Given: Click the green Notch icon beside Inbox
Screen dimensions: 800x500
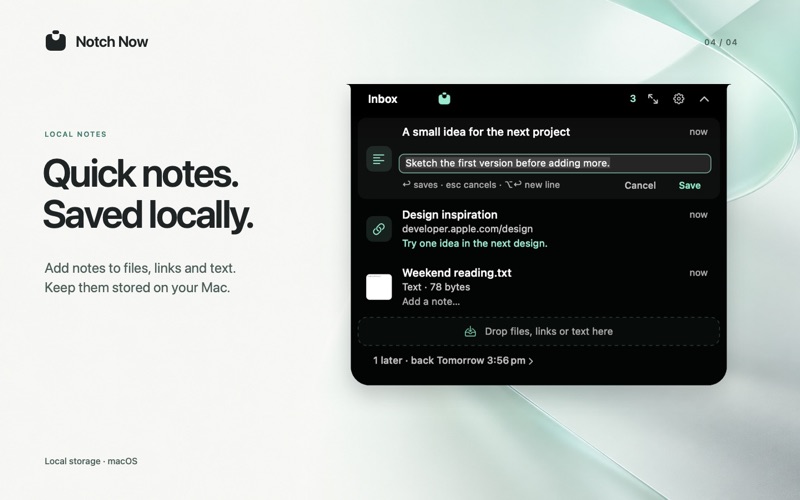Looking at the screenshot, I should (444, 98).
